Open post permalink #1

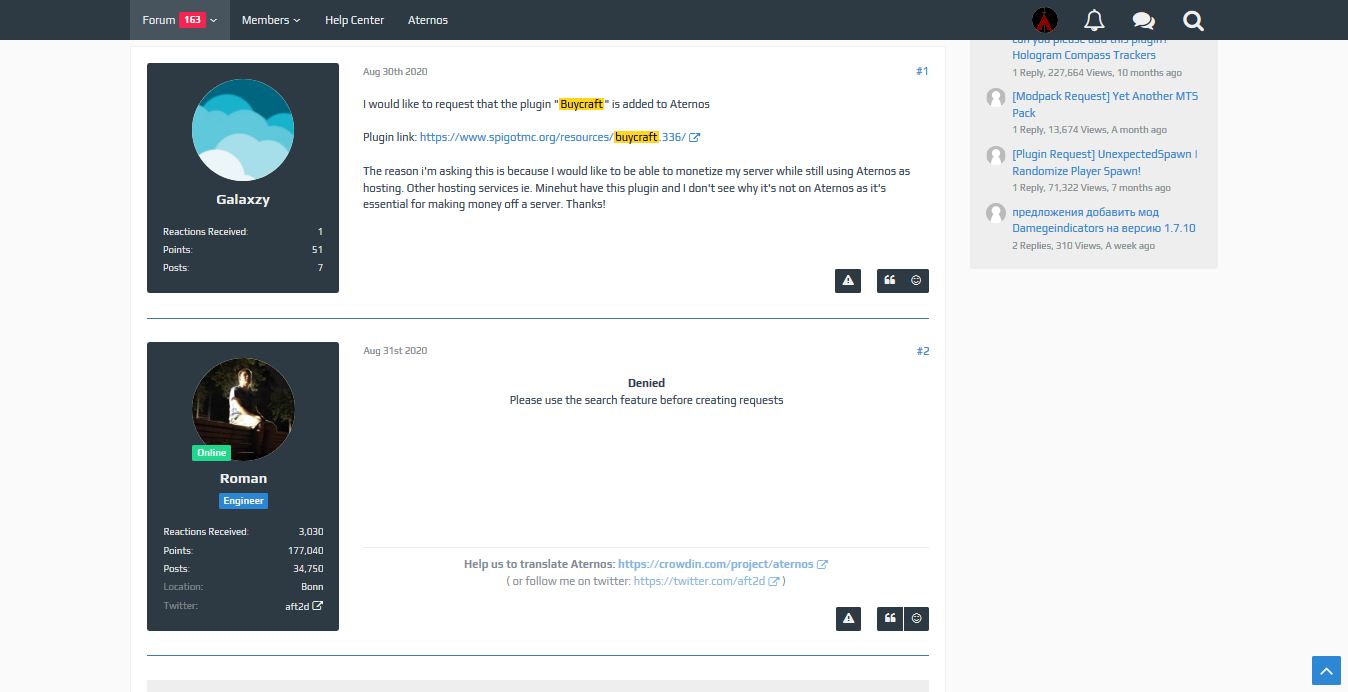pos(922,71)
